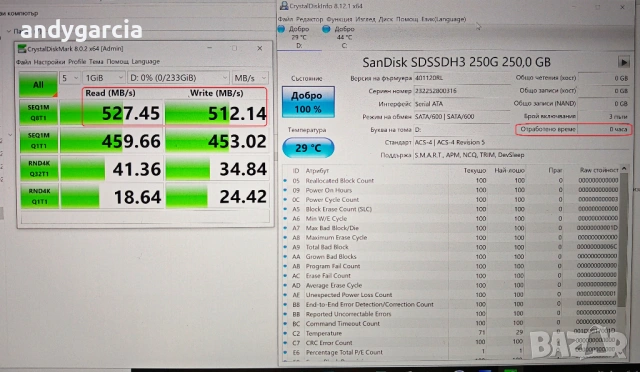
Task: Click read result bar showing 41.36
Action: coord(111,169)
